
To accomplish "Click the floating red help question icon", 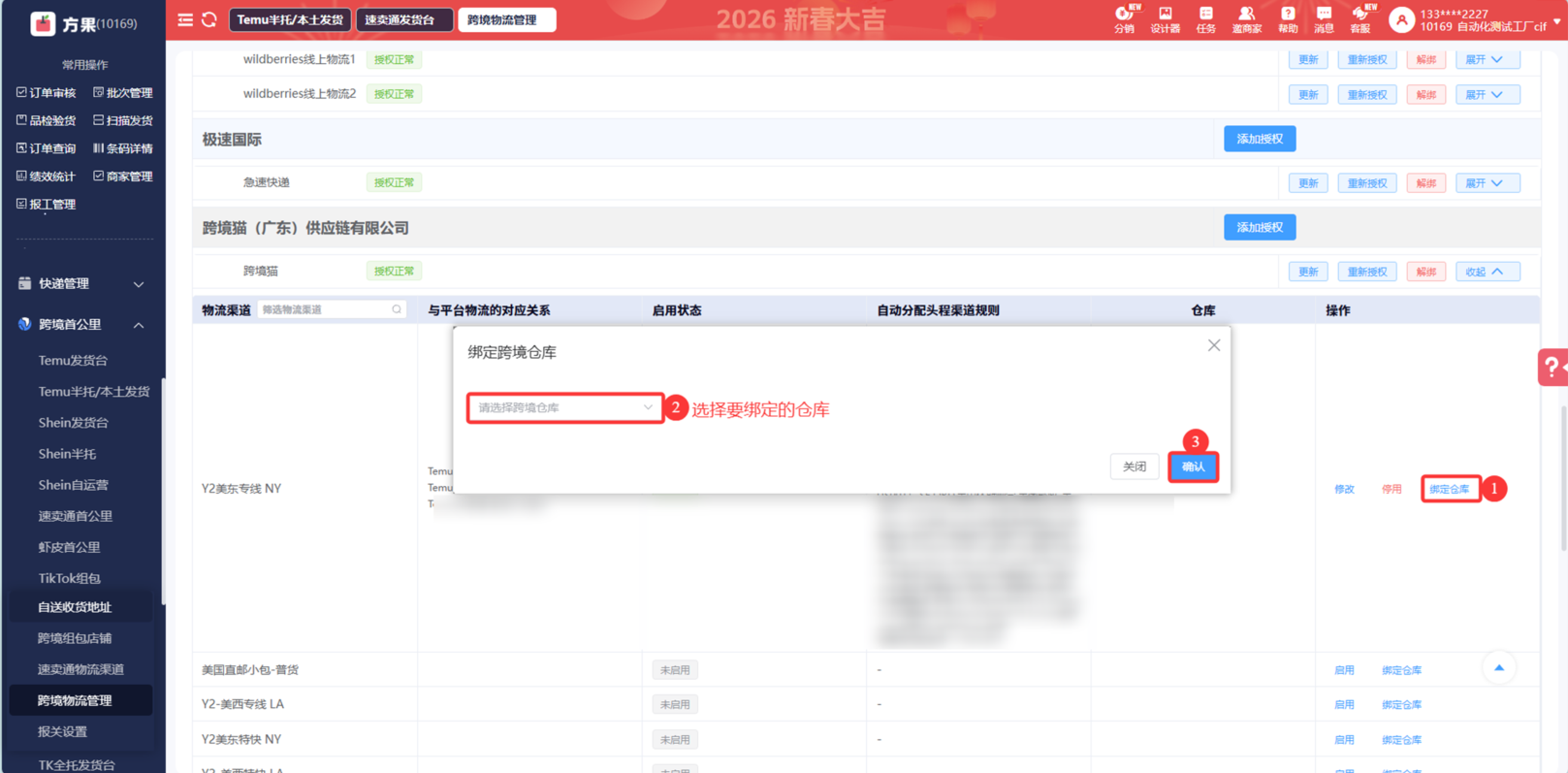I will tap(1552, 368).
